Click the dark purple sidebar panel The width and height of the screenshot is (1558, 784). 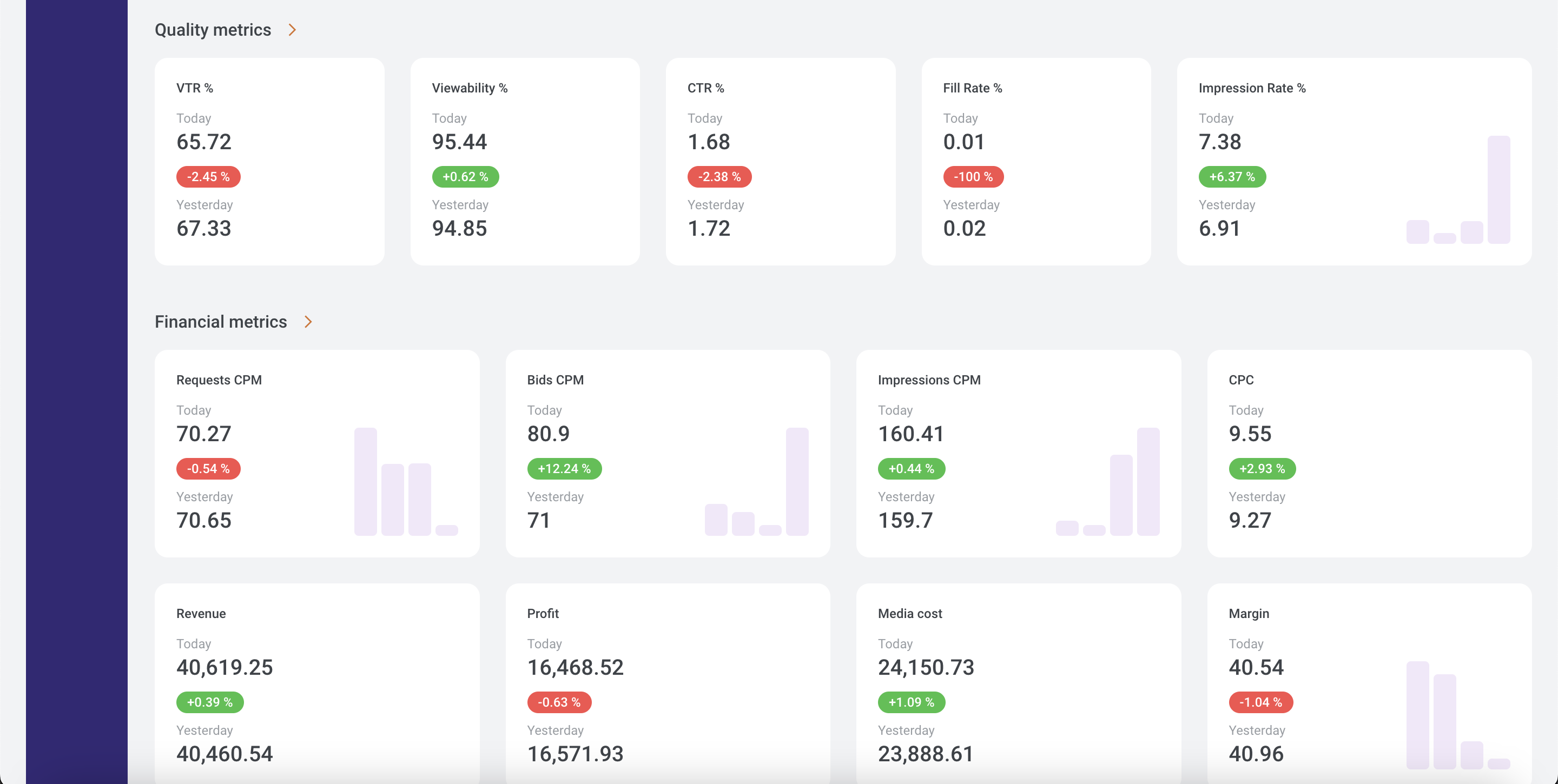click(x=76, y=391)
